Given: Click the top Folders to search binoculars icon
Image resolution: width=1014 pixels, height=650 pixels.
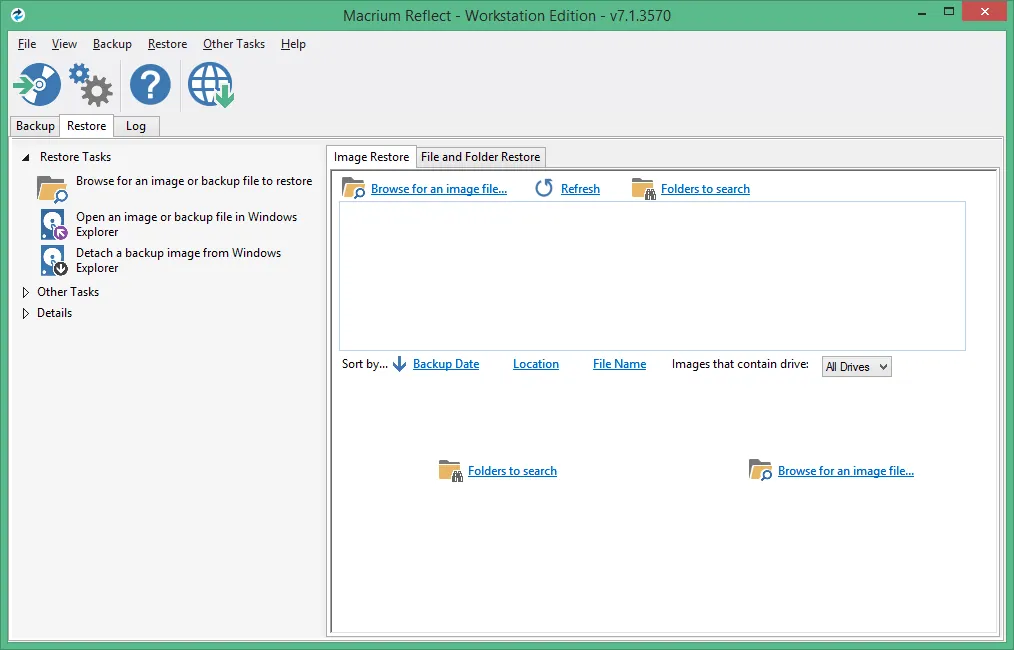Looking at the screenshot, I should (643, 188).
